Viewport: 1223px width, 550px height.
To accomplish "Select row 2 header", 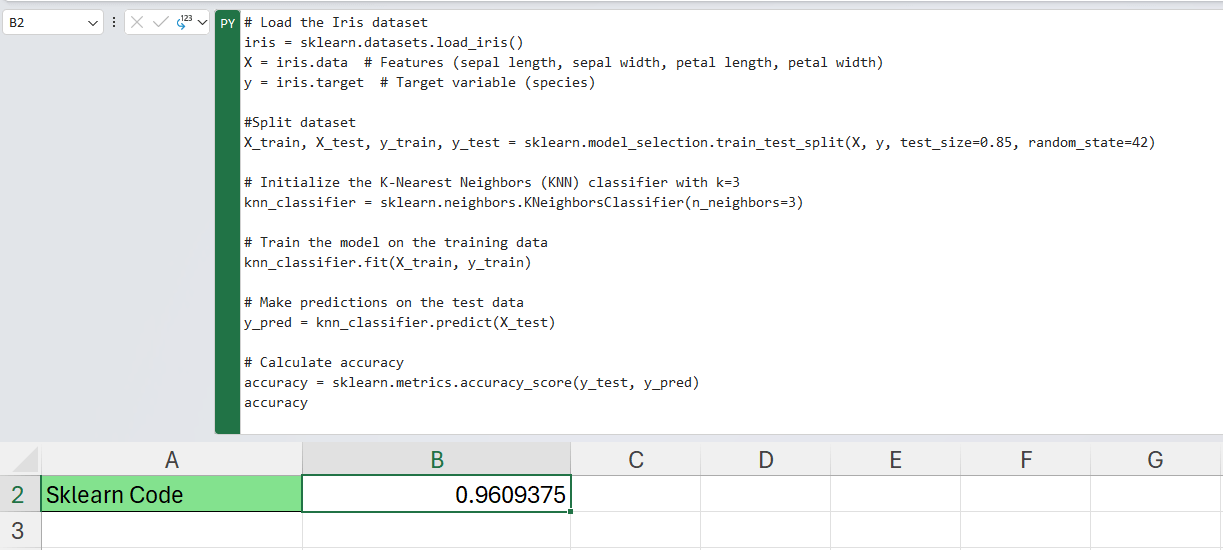I will click(x=20, y=494).
